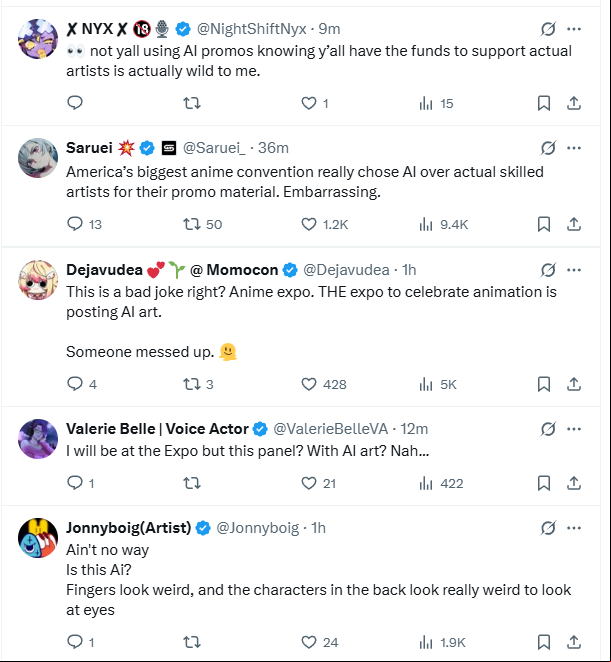View analytics for Saruei's 9.4K views
The width and height of the screenshot is (611, 662).
(443, 224)
